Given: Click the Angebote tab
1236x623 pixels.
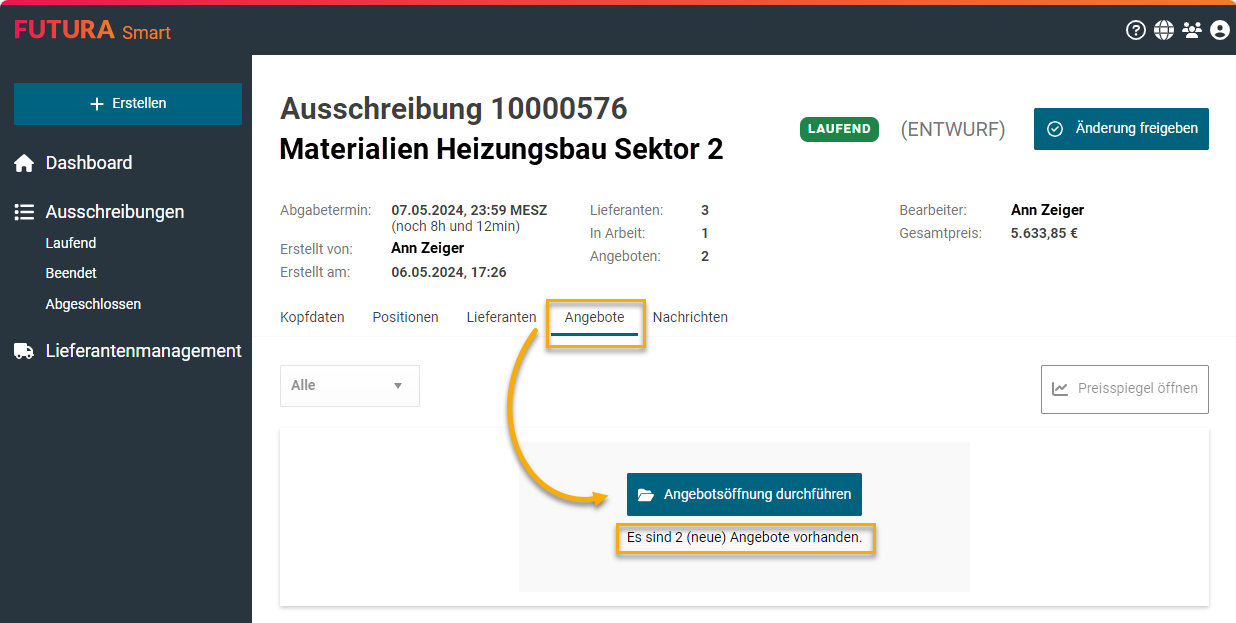Looking at the screenshot, I should pos(594,317).
